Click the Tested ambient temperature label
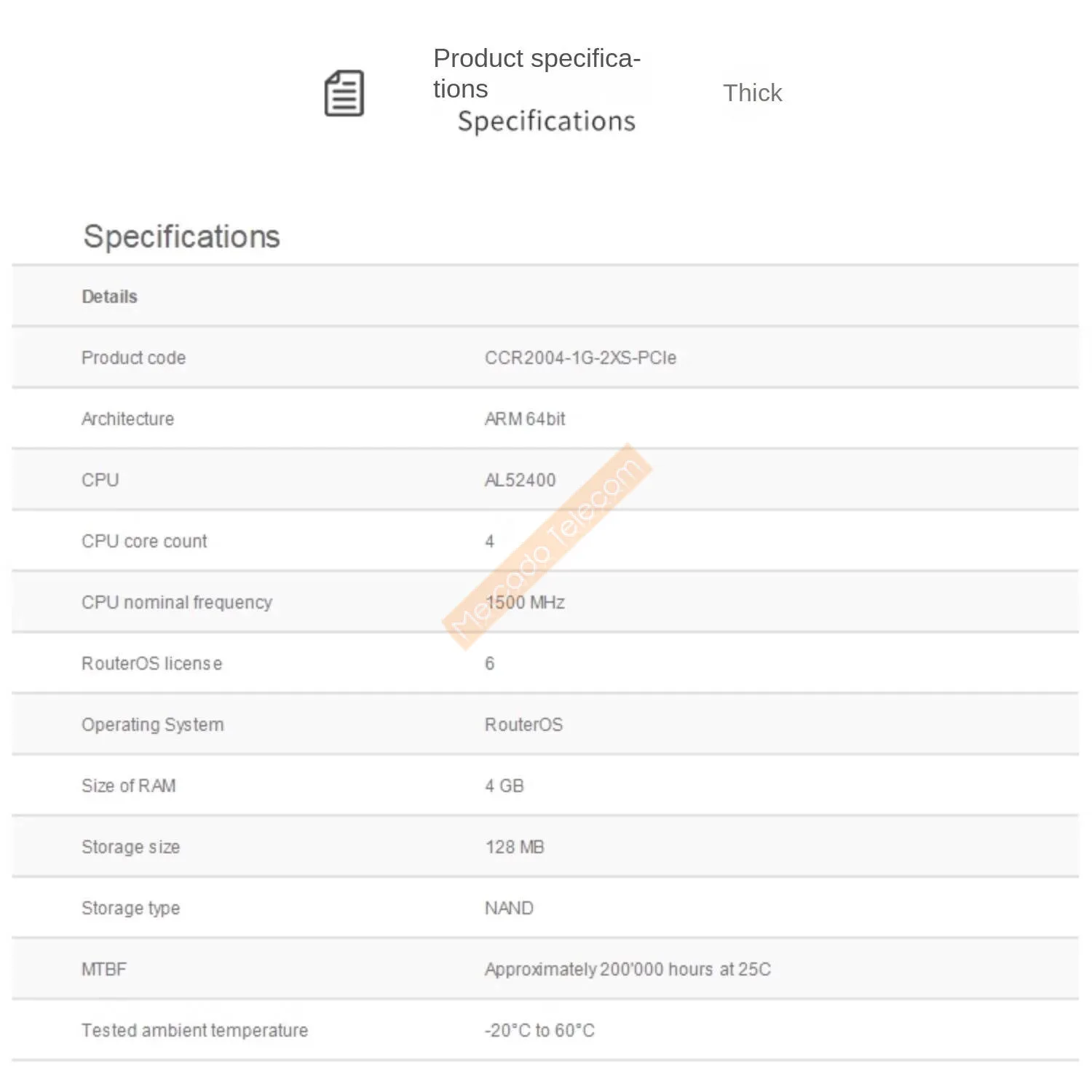 (x=194, y=1030)
